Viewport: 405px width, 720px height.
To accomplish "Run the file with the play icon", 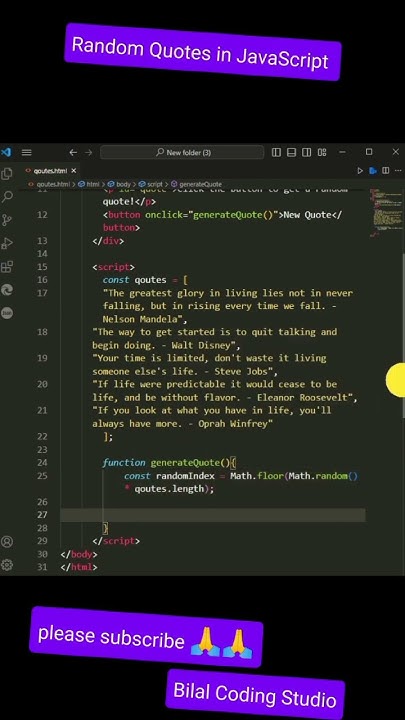I will [x=360, y=171].
